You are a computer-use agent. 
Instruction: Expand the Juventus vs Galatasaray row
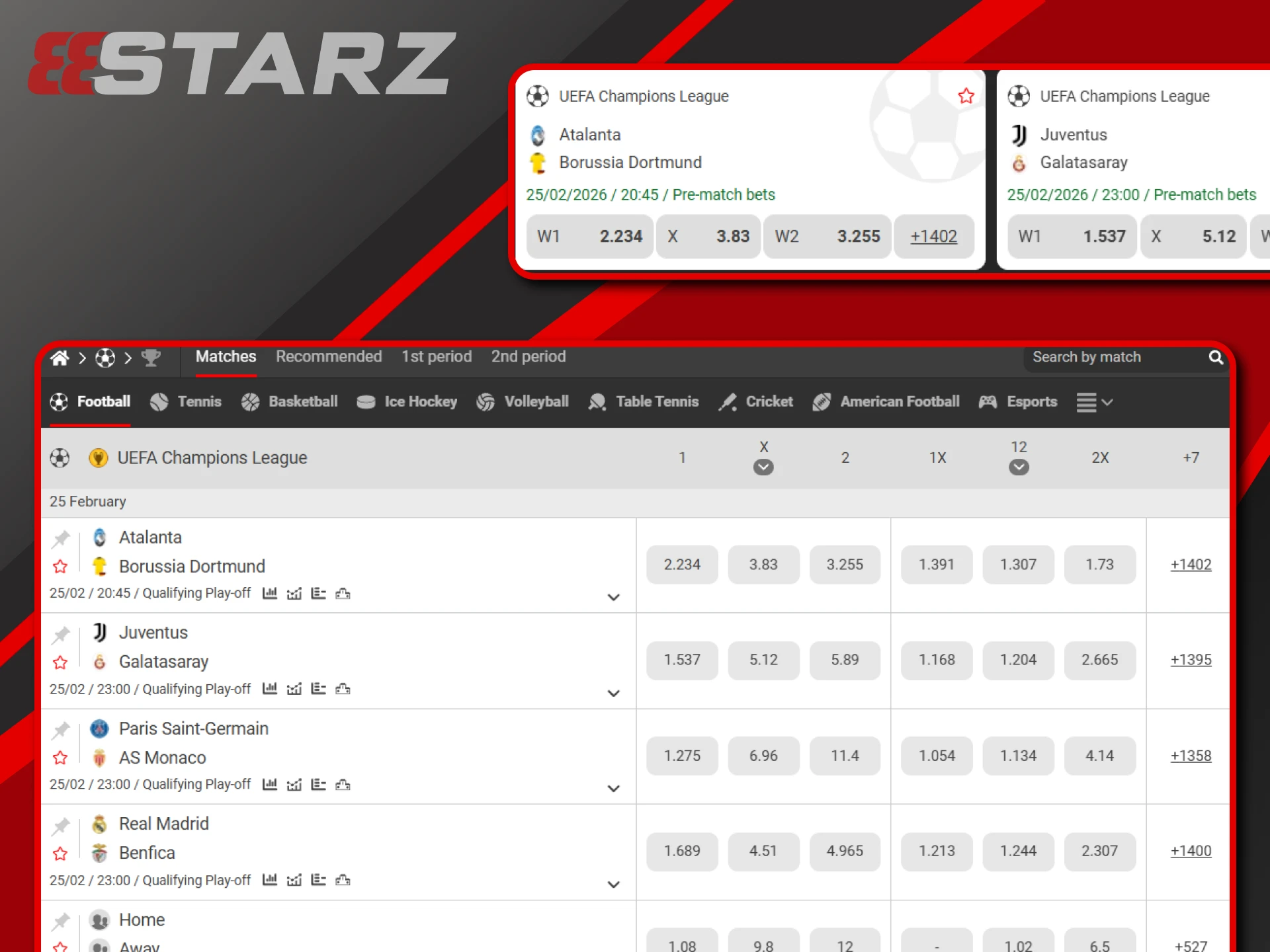[x=614, y=693]
